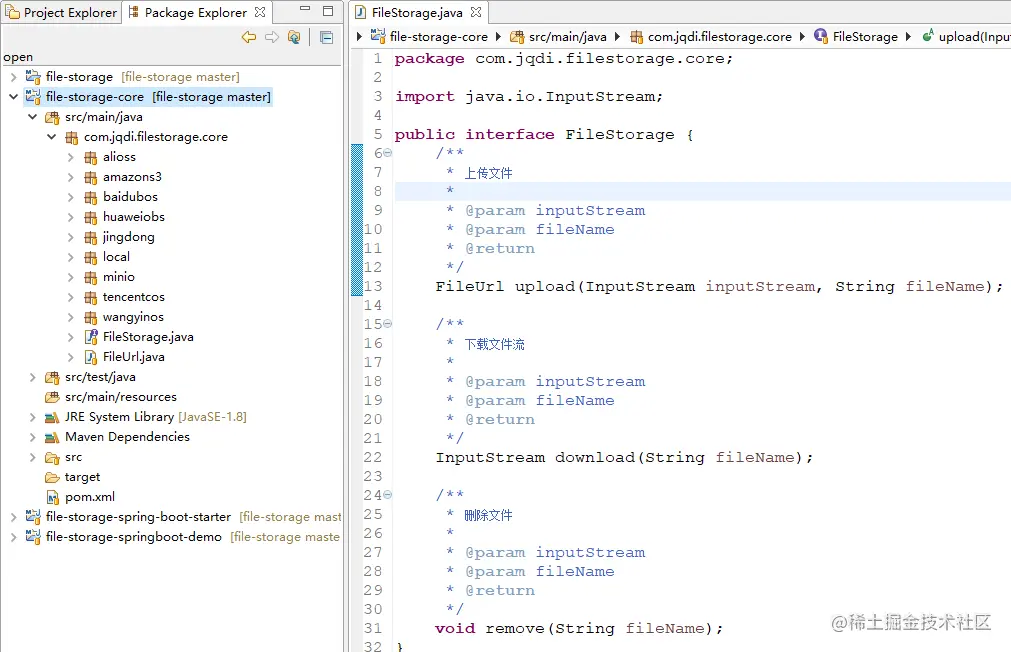Image resolution: width=1011 pixels, height=652 pixels.
Task: Select the wangyinos package row
Action: (x=133, y=317)
